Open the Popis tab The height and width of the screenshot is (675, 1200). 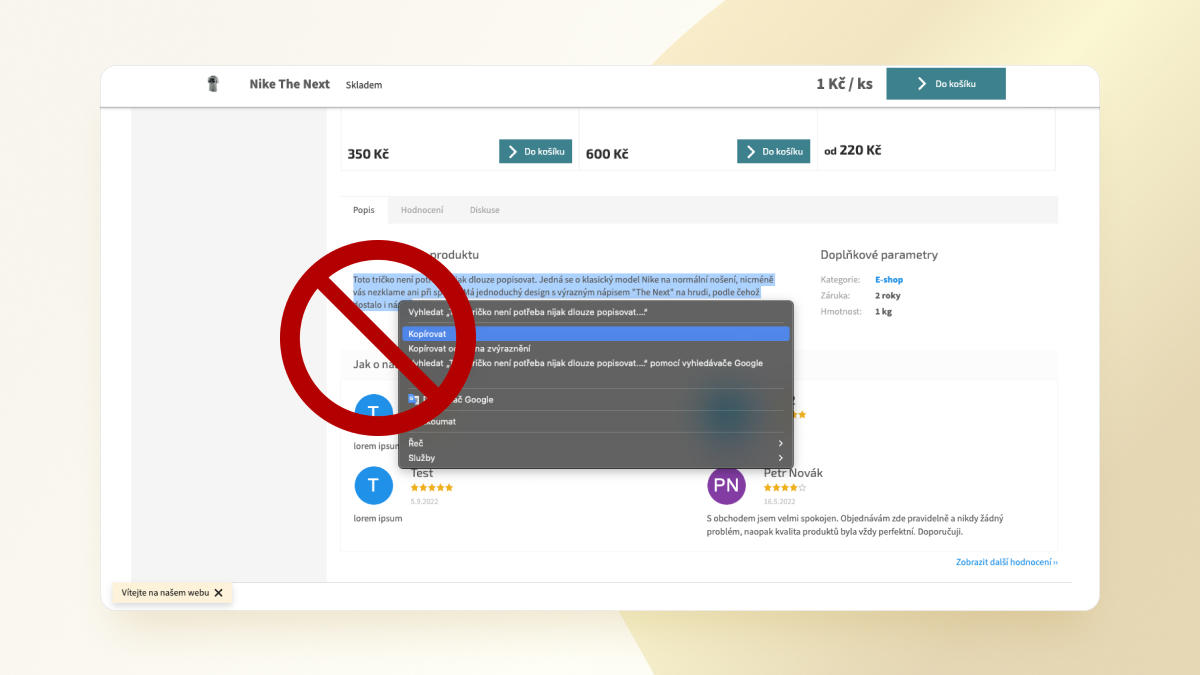[x=364, y=210]
